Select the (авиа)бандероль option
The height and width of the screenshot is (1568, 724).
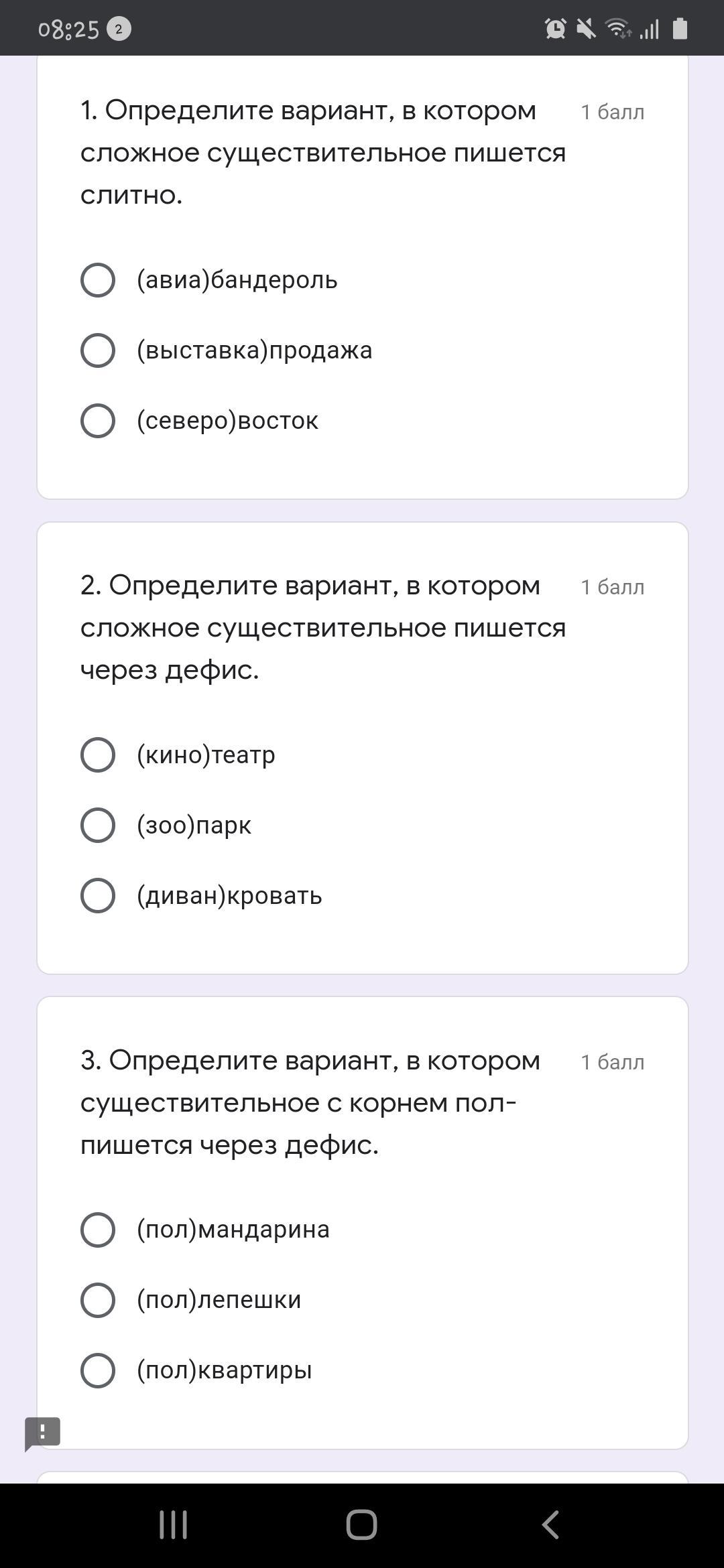98,280
